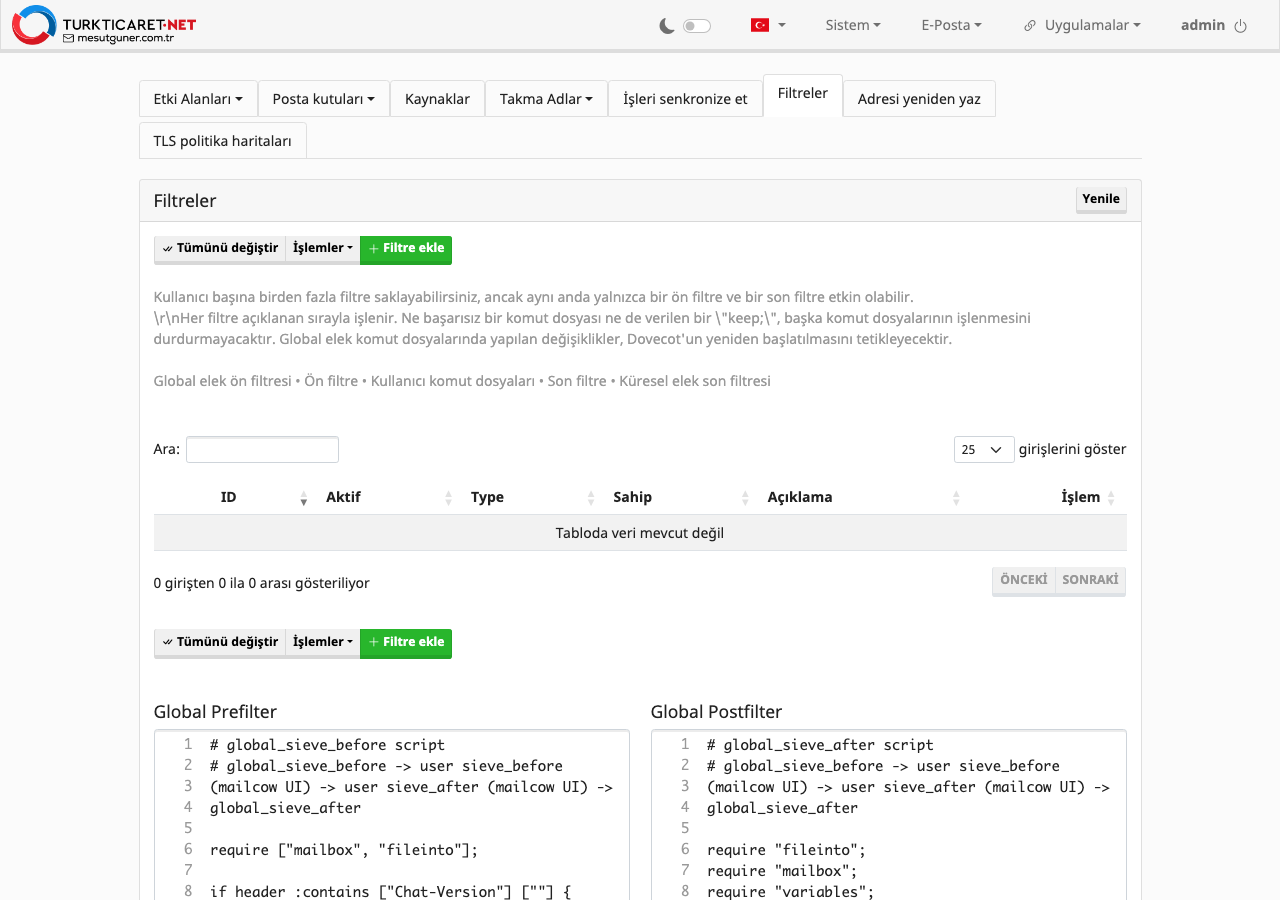Open the E-Posta menu
The image size is (1280, 900).
tap(951, 25)
